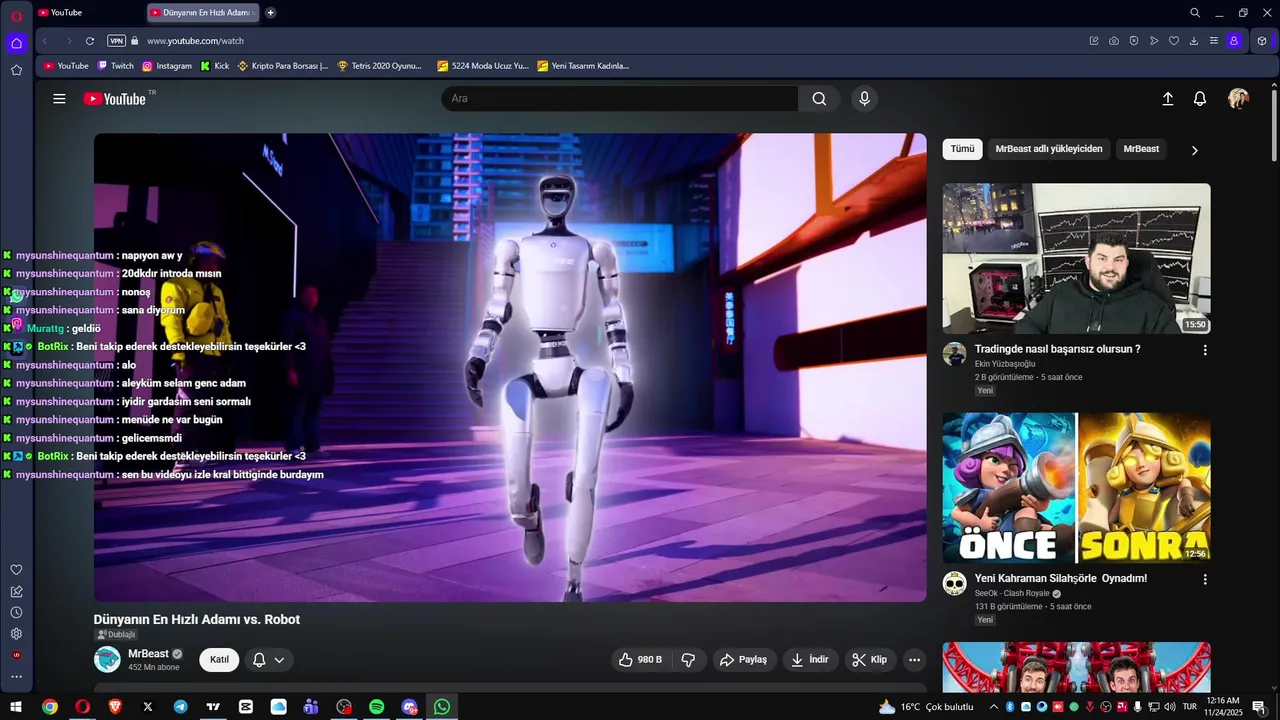This screenshot has width=1280, height=720.
Task: Open Ekin Yüzbaşıoğlu channel link
Action: tap(1005, 364)
